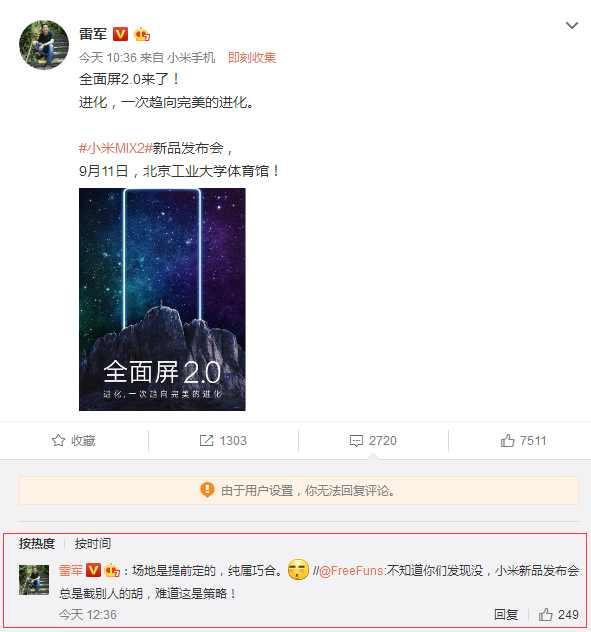Click the emoji face in comment text
This screenshot has height=632, width=591.
click(298, 570)
